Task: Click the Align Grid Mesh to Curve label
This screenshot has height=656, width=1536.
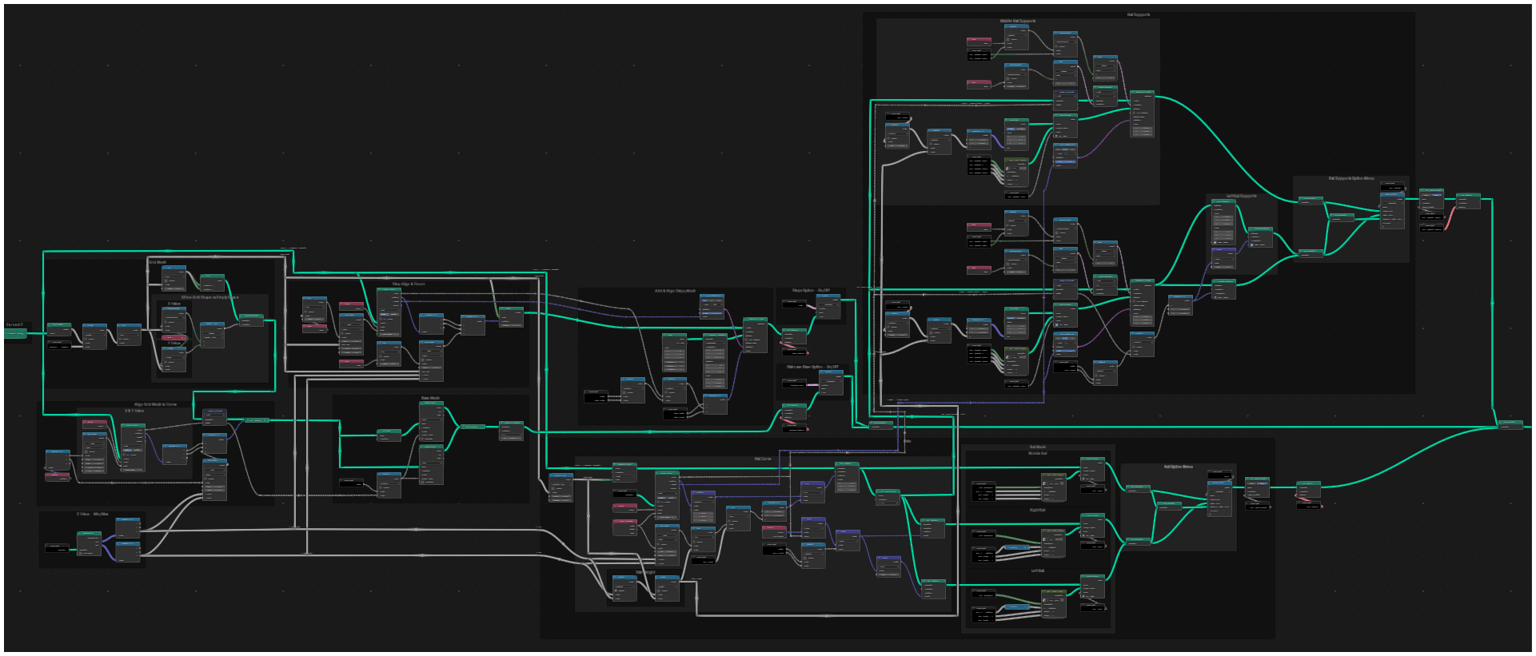Action: 155,404
